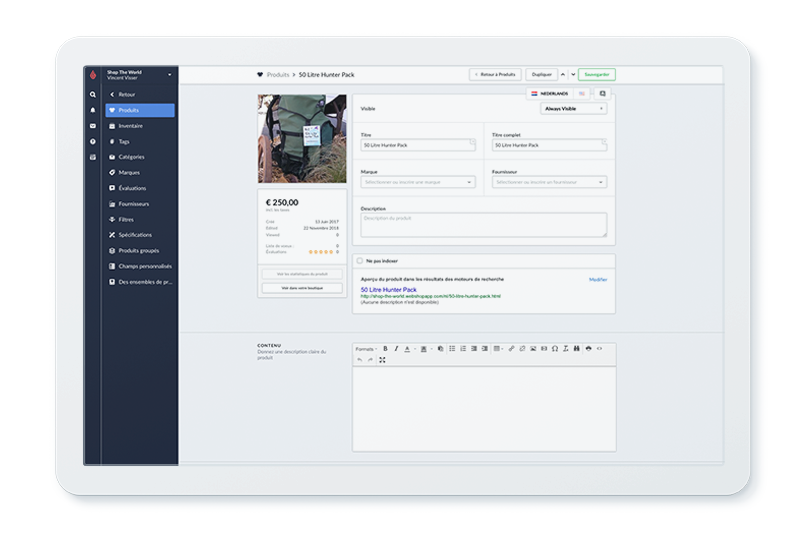Screen dimensions: 800x550
Task: Open the calendar icon in the sidebar
Action: coord(93,157)
